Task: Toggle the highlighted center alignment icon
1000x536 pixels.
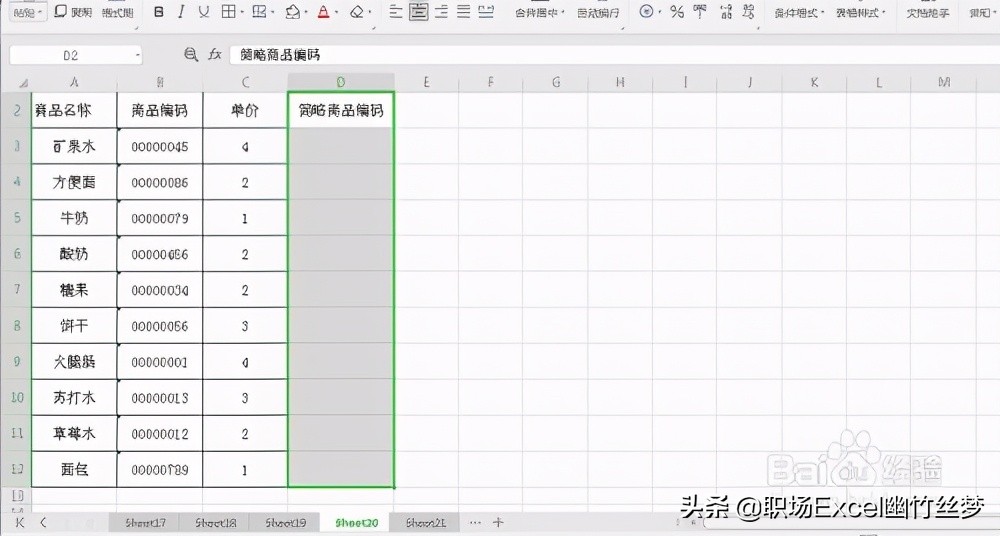Action: pyautogui.click(x=418, y=11)
